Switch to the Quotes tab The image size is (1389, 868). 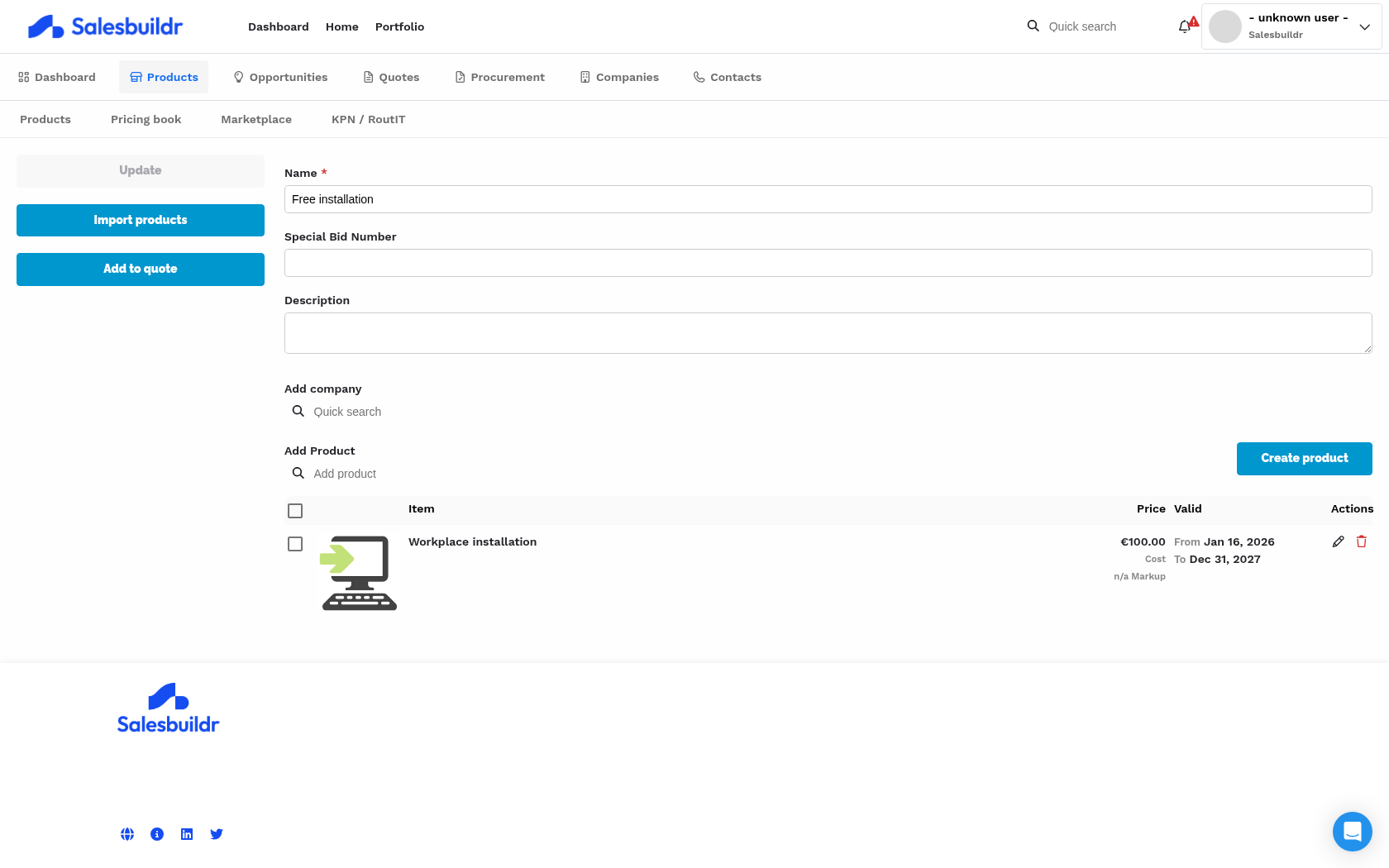coord(391,77)
